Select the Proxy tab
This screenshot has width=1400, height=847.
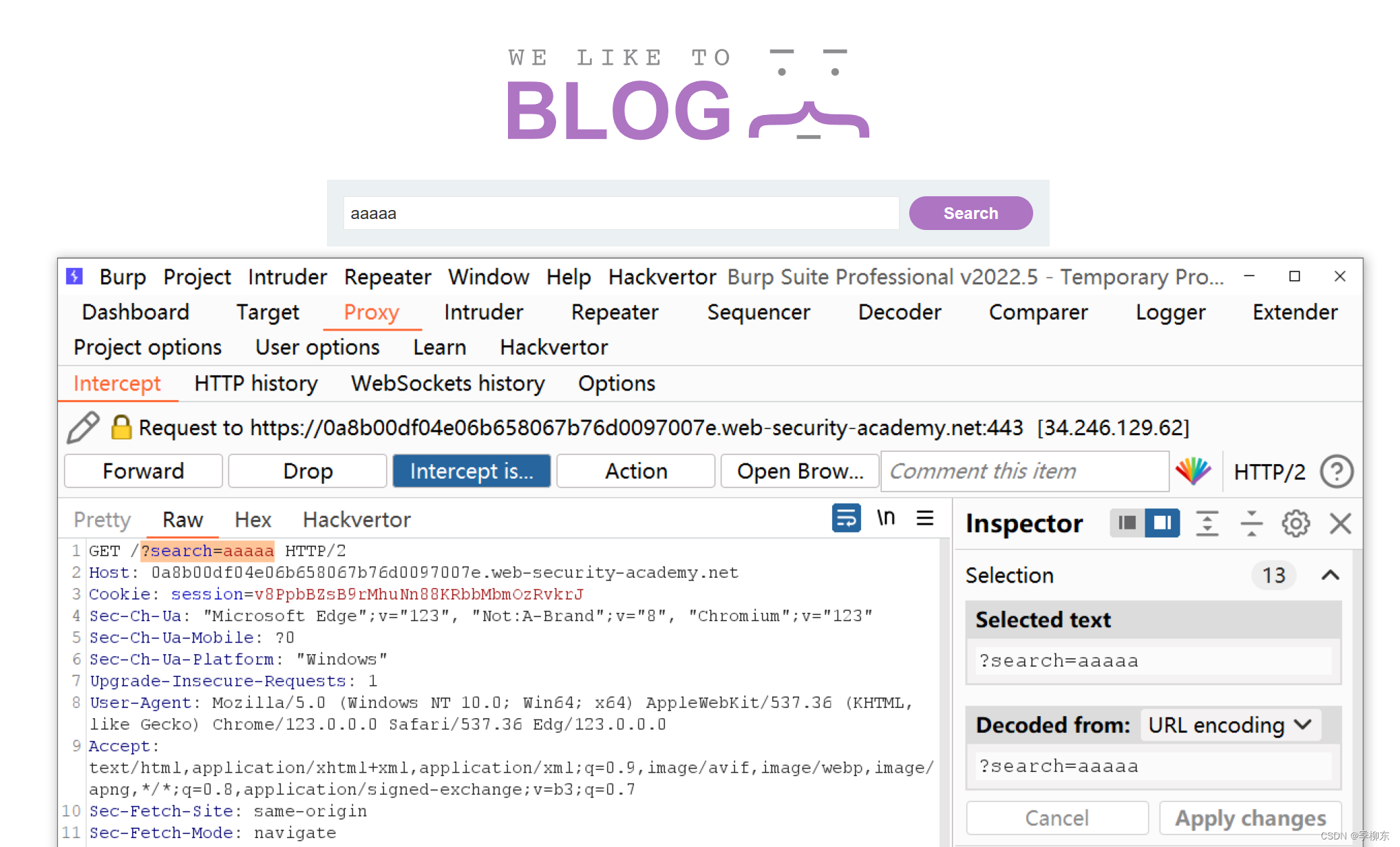click(x=372, y=312)
